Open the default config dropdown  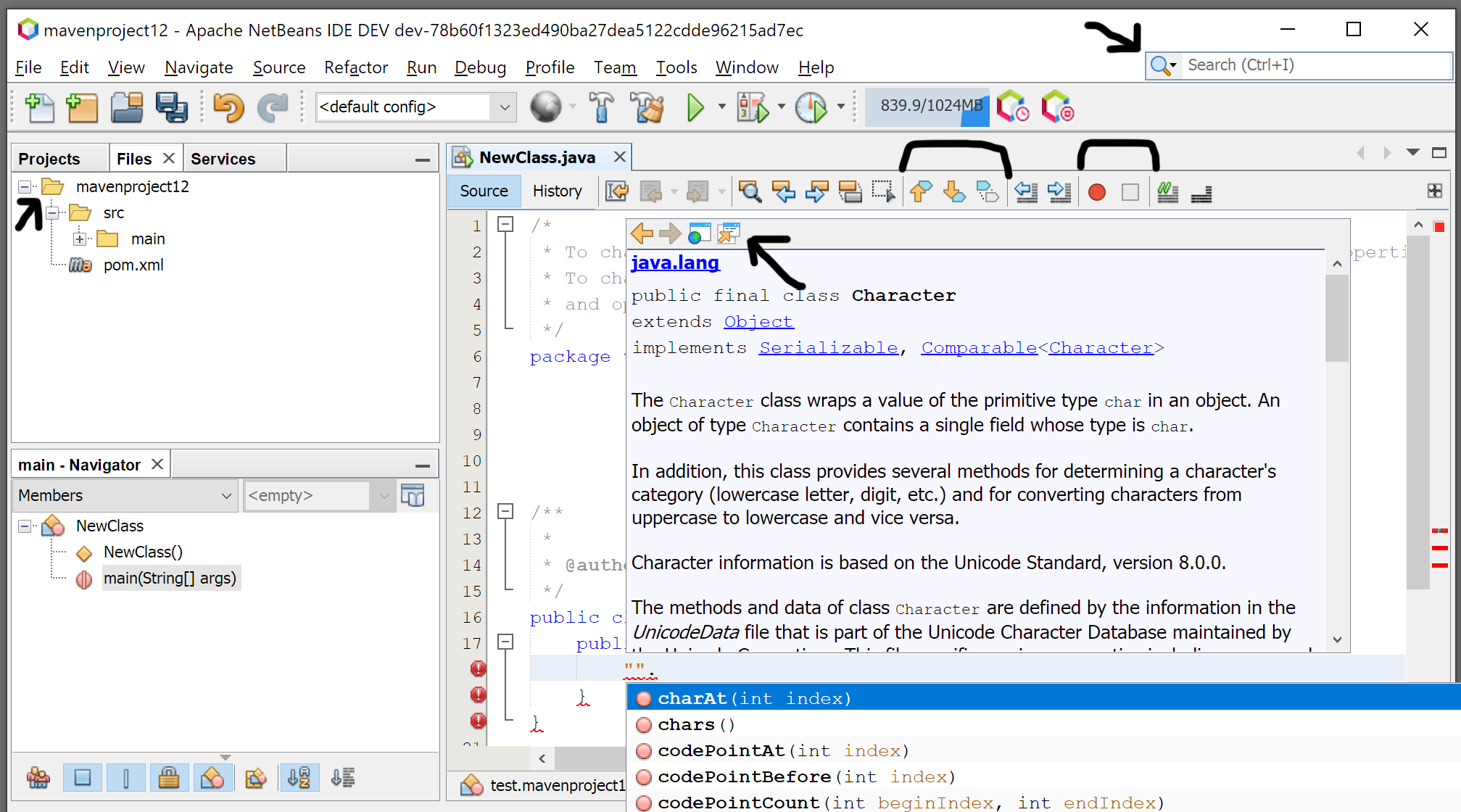point(504,107)
